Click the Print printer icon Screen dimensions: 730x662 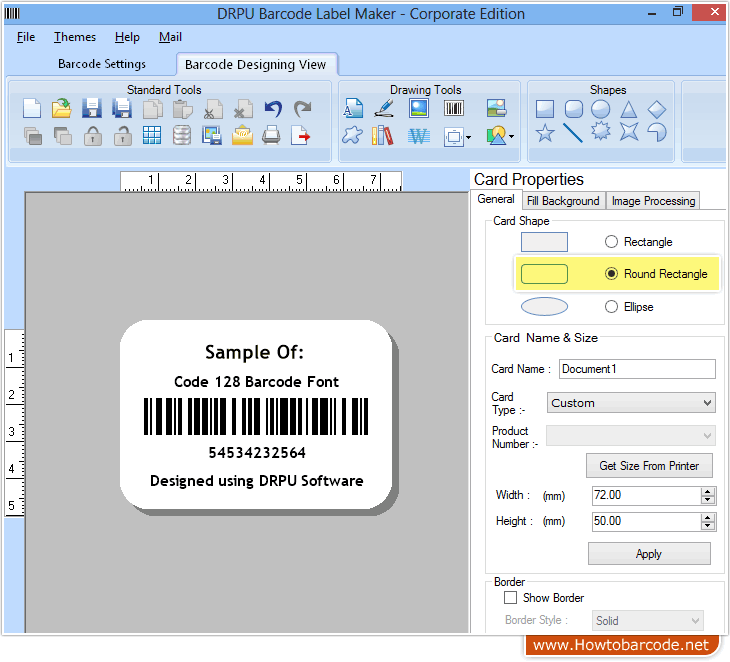point(271,135)
